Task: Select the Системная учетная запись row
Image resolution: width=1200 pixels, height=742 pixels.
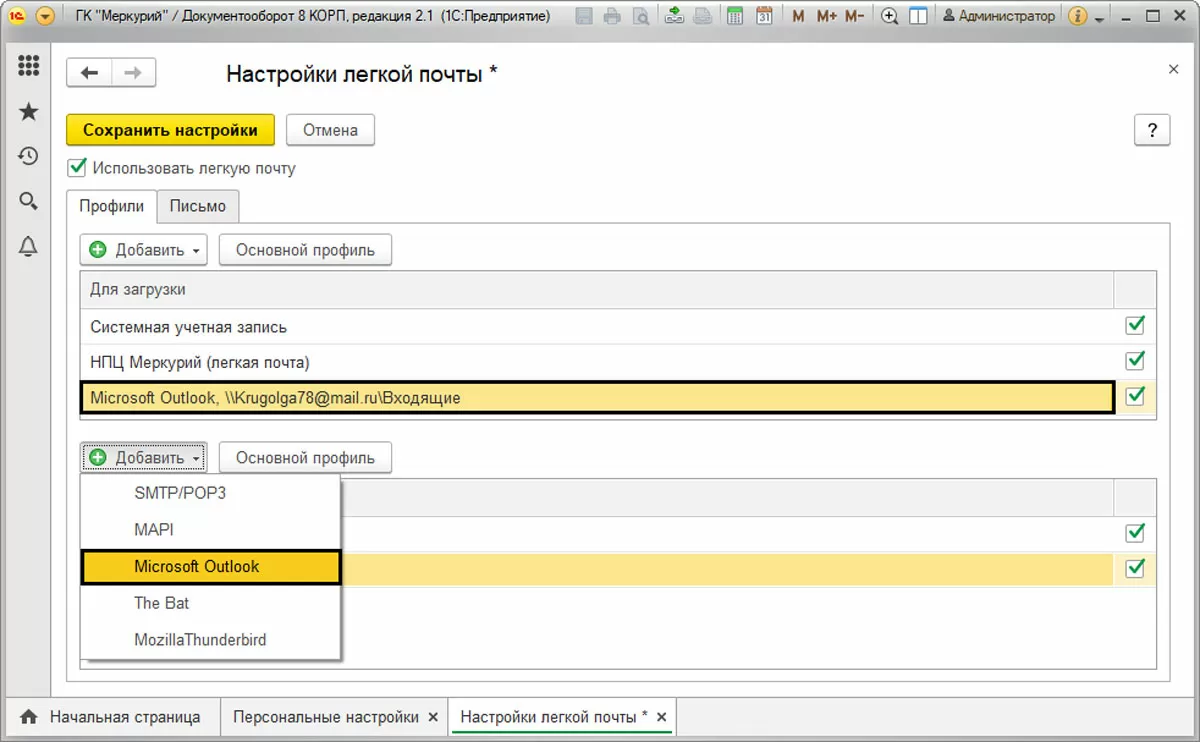Action: click(x=597, y=326)
